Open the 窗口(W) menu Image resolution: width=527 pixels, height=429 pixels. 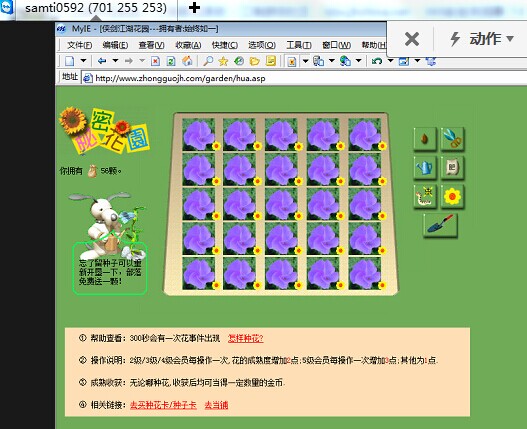(336, 45)
